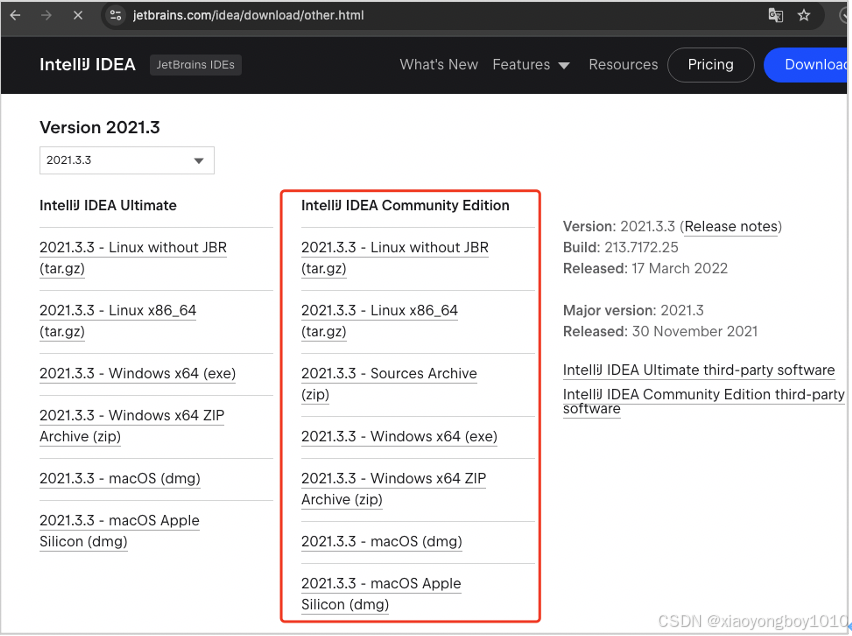
Task: Download Ultimate Windows x64 ZIP Archive
Action: click(x=132, y=426)
